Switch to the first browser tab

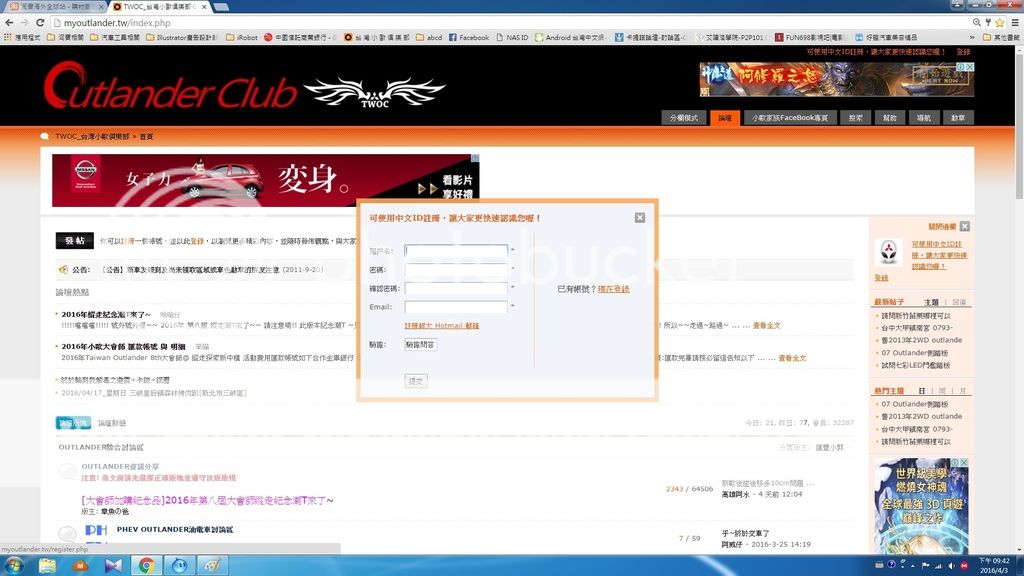pyautogui.click(x=55, y=7)
